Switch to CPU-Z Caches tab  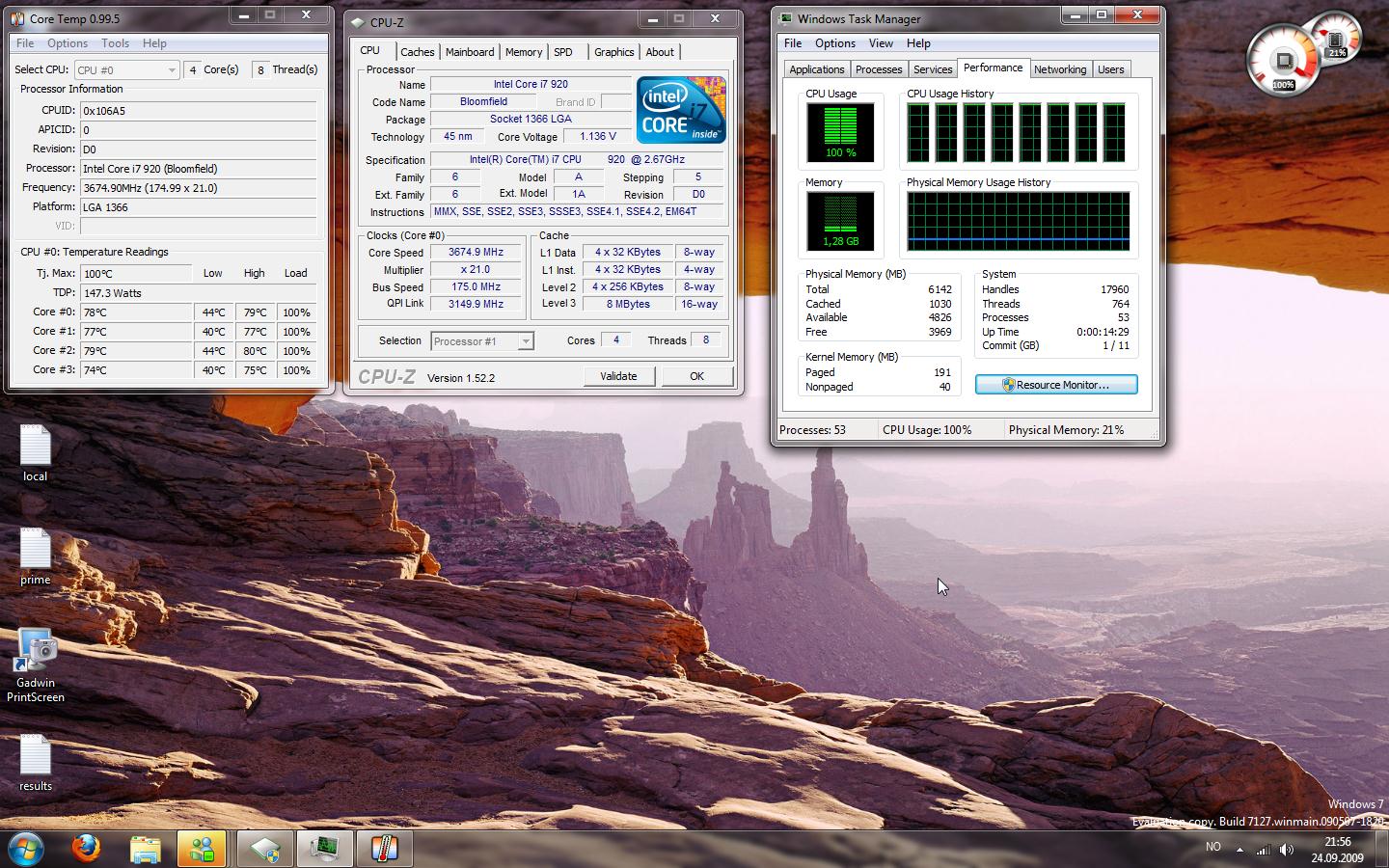point(418,52)
